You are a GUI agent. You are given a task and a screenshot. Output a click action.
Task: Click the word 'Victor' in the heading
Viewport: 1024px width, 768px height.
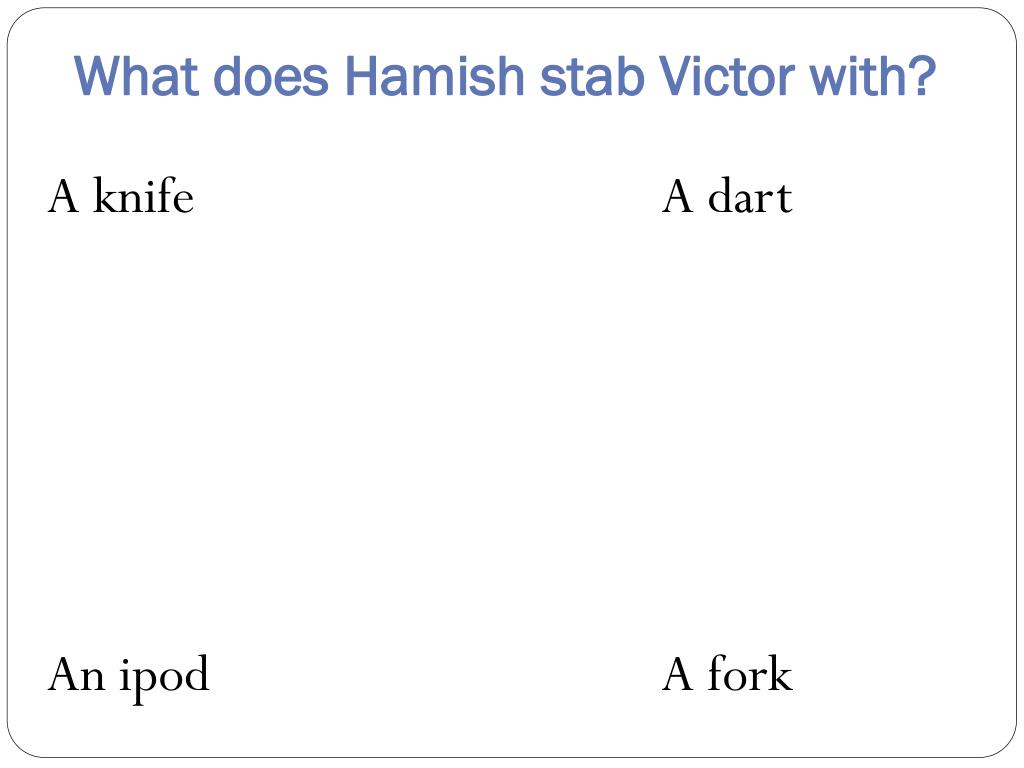click(726, 76)
